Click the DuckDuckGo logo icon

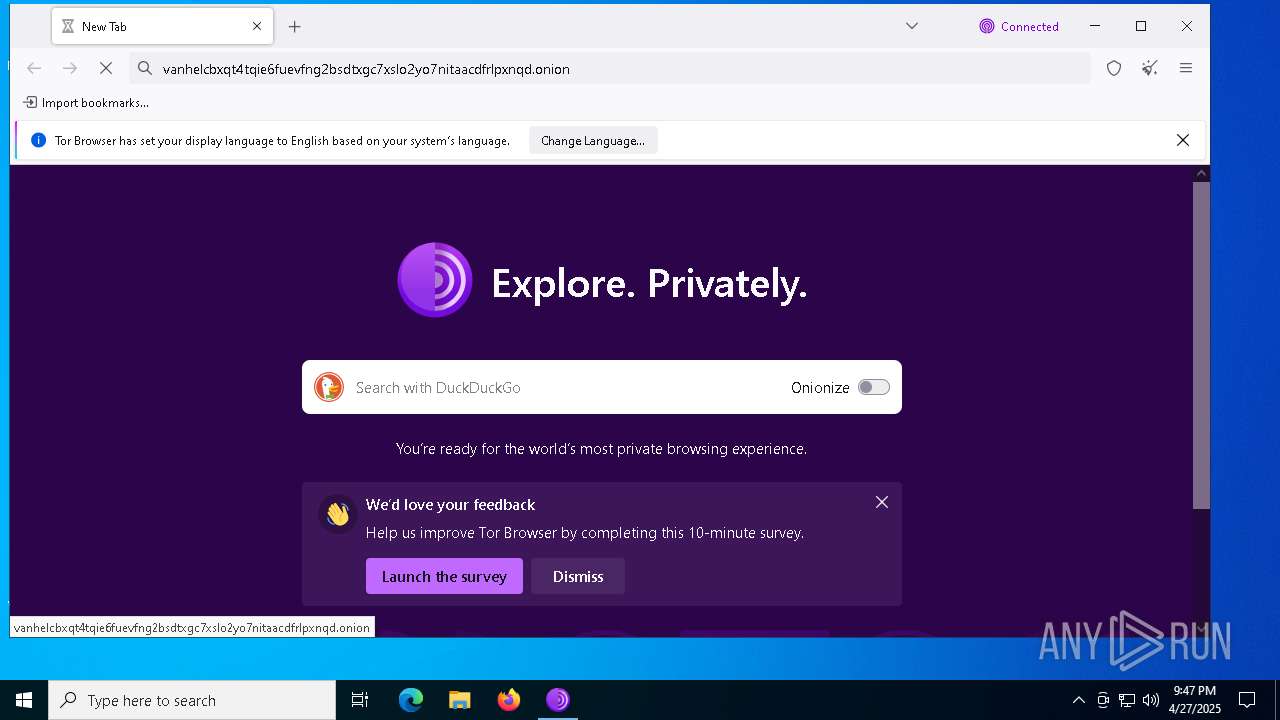[x=329, y=387]
